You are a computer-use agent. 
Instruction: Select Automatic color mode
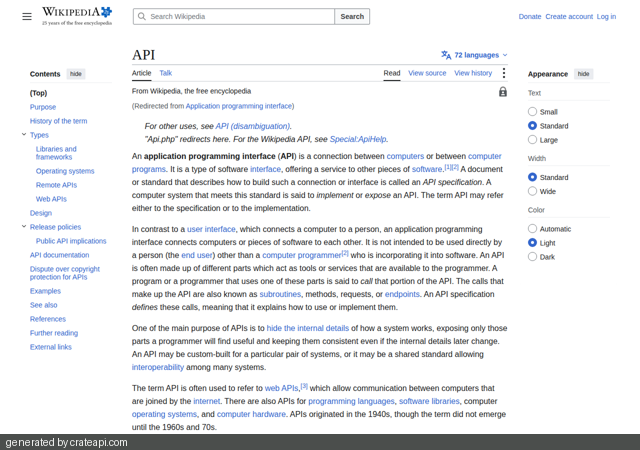[532, 229]
